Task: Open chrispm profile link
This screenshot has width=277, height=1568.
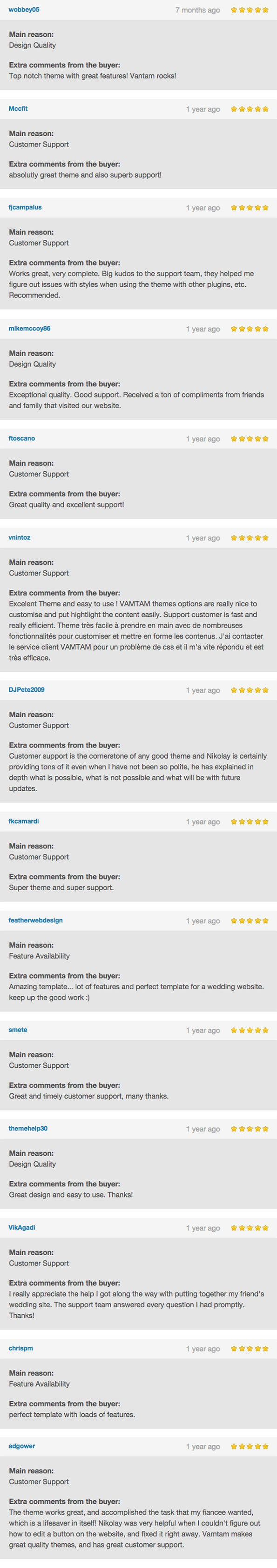Action: click(x=21, y=1348)
